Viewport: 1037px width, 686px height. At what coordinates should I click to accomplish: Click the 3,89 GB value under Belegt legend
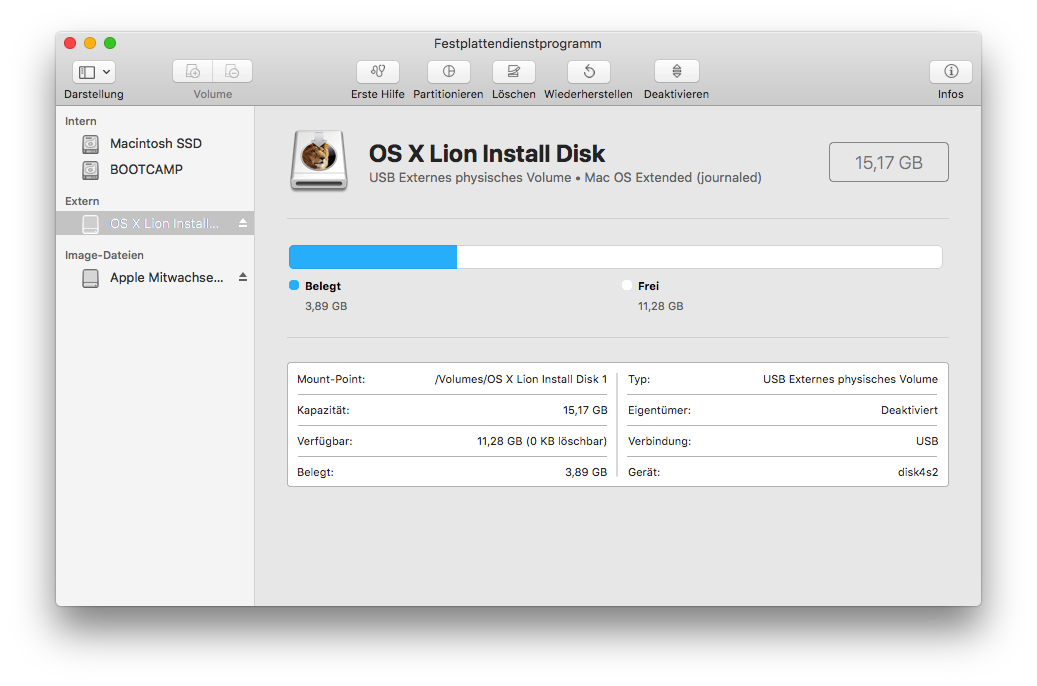[x=326, y=306]
